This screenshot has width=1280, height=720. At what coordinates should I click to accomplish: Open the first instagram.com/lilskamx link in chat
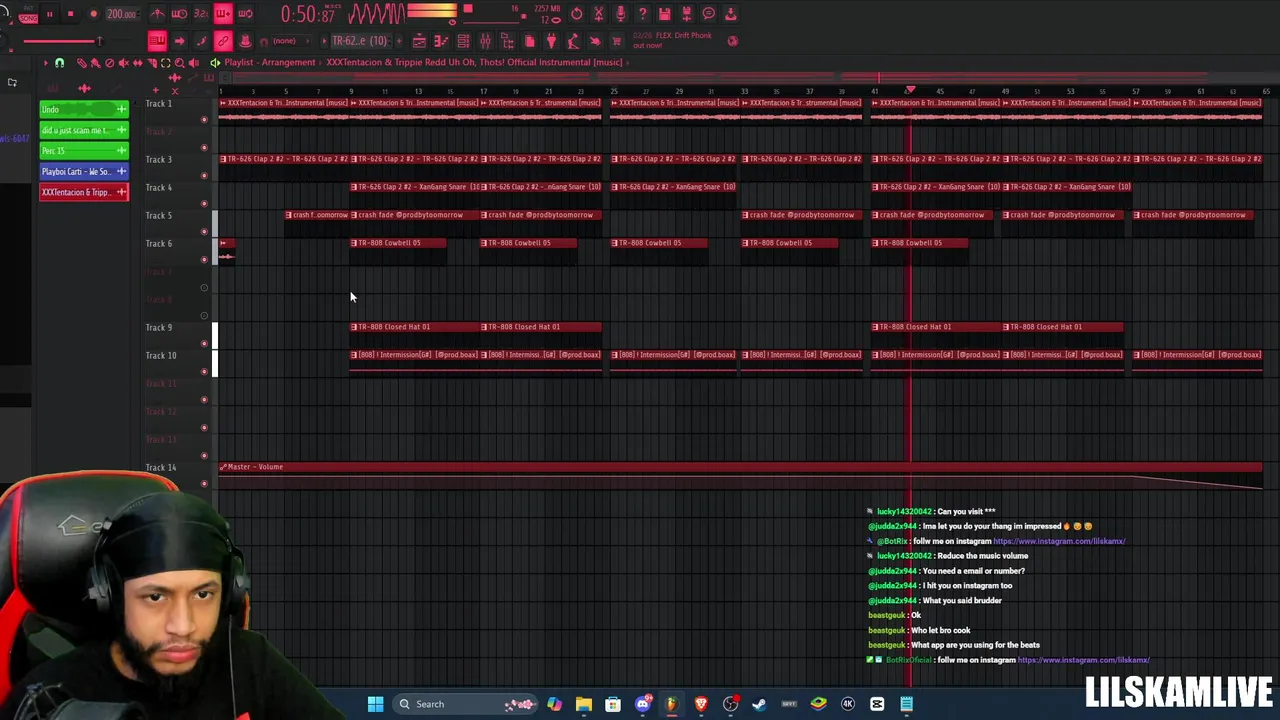coord(1059,541)
